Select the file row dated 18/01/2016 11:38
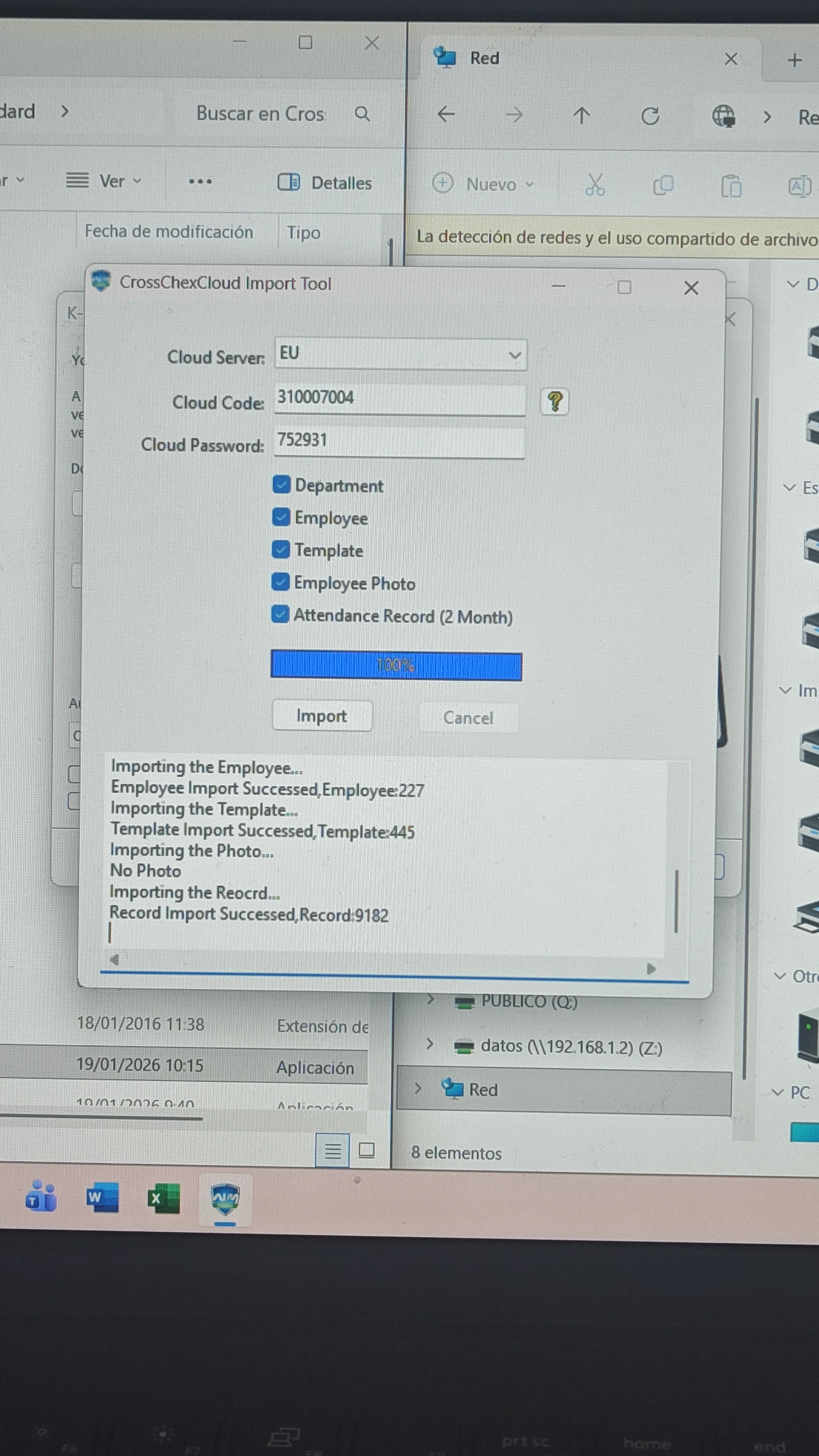Viewport: 819px width, 1456px height. (184, 1025)
